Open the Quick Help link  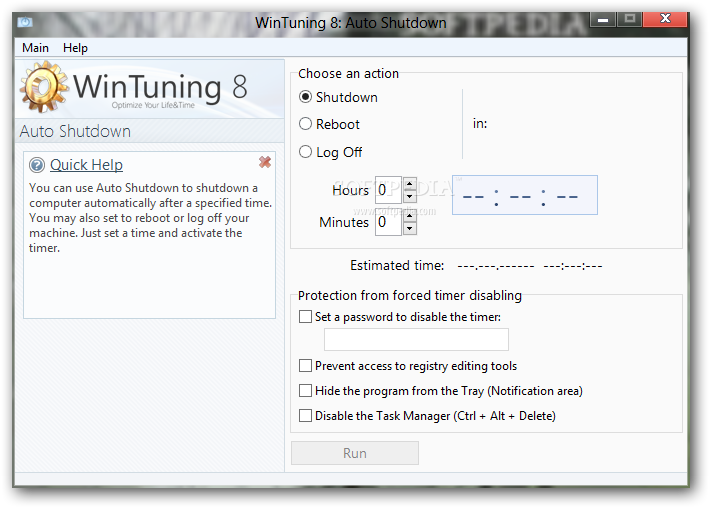pos(86,165)
